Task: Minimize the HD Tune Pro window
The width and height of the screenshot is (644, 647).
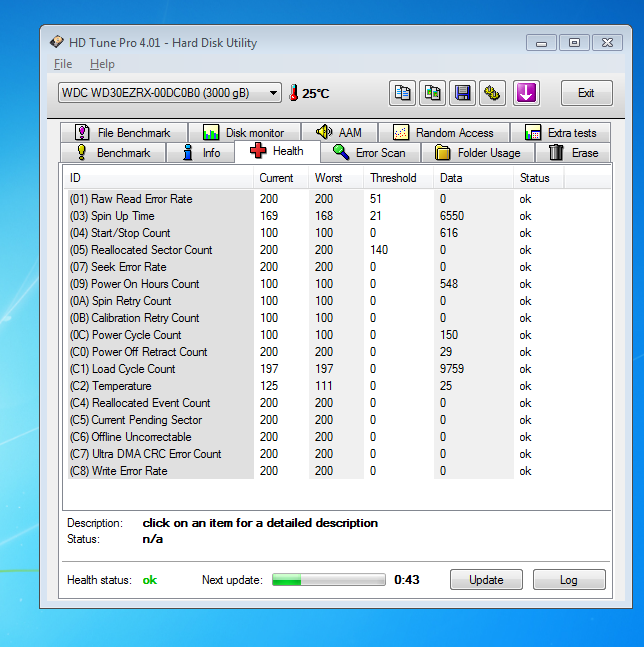Action: [541, 43]
